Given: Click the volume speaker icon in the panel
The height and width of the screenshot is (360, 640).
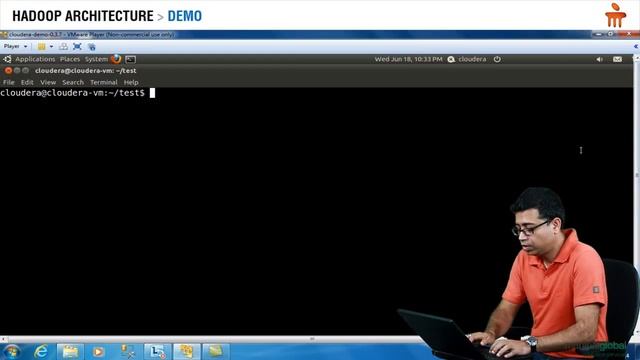Looking at the screenshot, I should pyautogui.click(x=599, y=60).
